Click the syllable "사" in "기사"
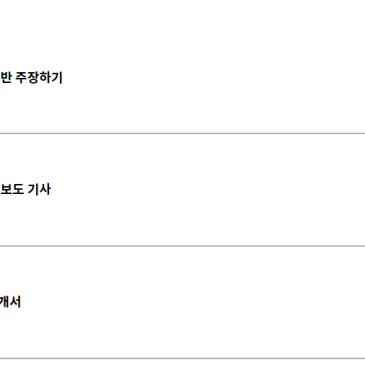Image resolution: width=365 pixels, height=365 pixels. pyautogui.click(x=45, y=190)
